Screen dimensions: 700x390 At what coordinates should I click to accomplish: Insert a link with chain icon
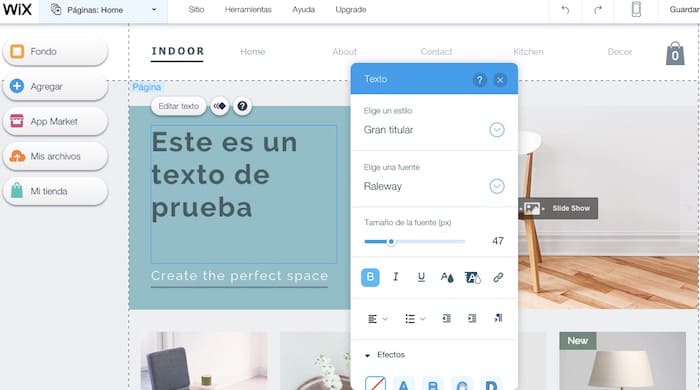click(498, 277)
